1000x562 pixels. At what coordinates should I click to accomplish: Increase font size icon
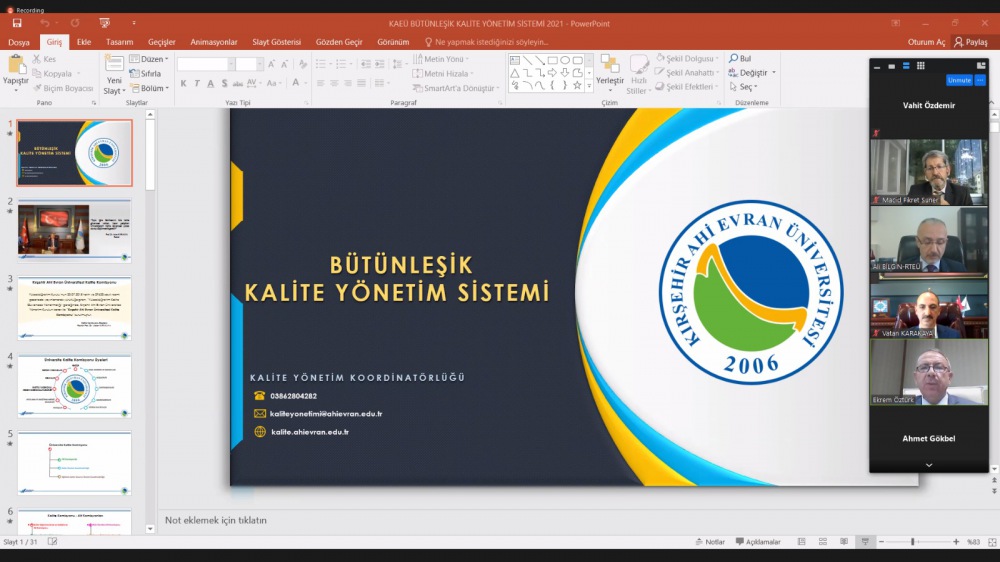click(272, 64)
